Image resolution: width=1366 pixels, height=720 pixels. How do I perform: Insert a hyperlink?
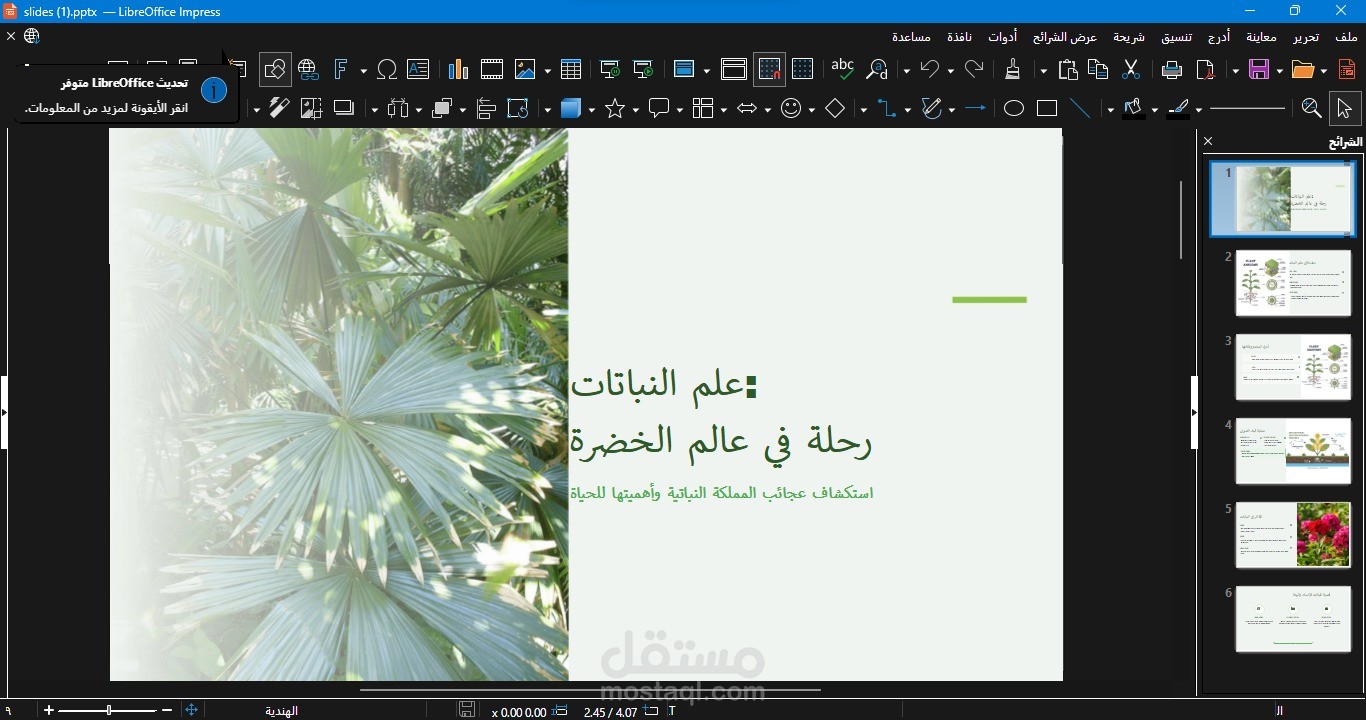(x=308, y=69)
